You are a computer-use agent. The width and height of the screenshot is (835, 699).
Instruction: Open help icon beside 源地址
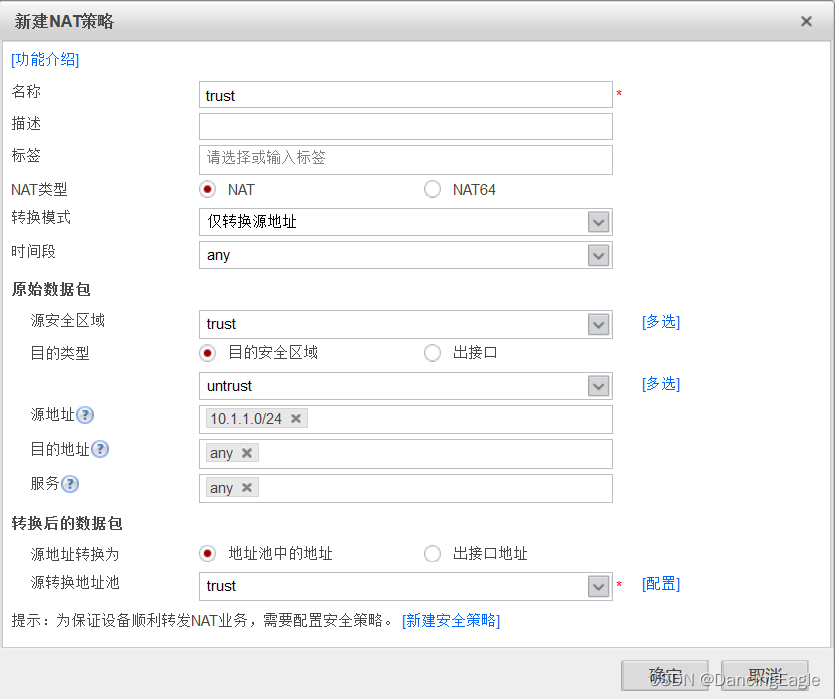85,415
